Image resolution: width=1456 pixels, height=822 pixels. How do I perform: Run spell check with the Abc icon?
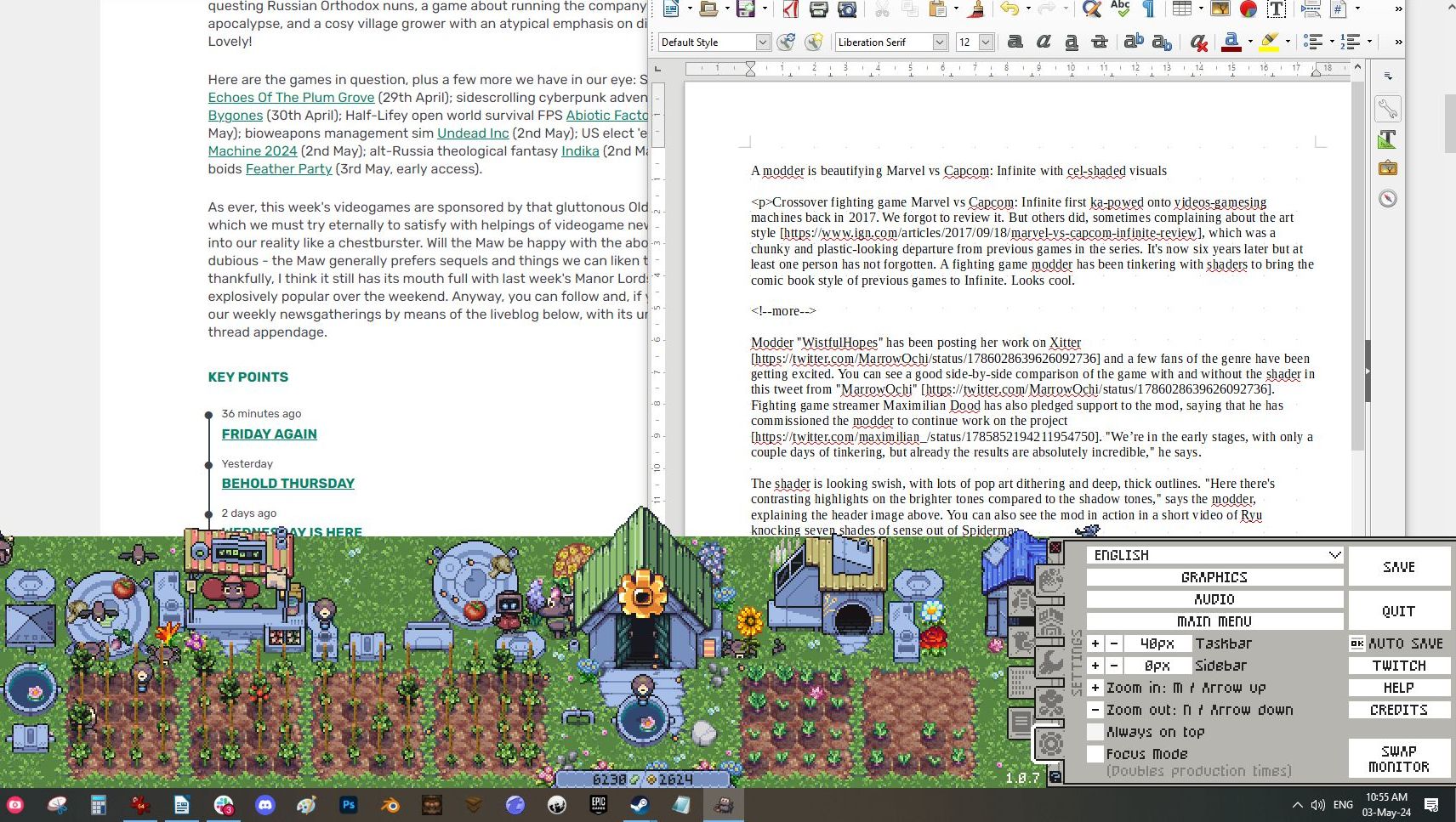tap(1120, 9)
